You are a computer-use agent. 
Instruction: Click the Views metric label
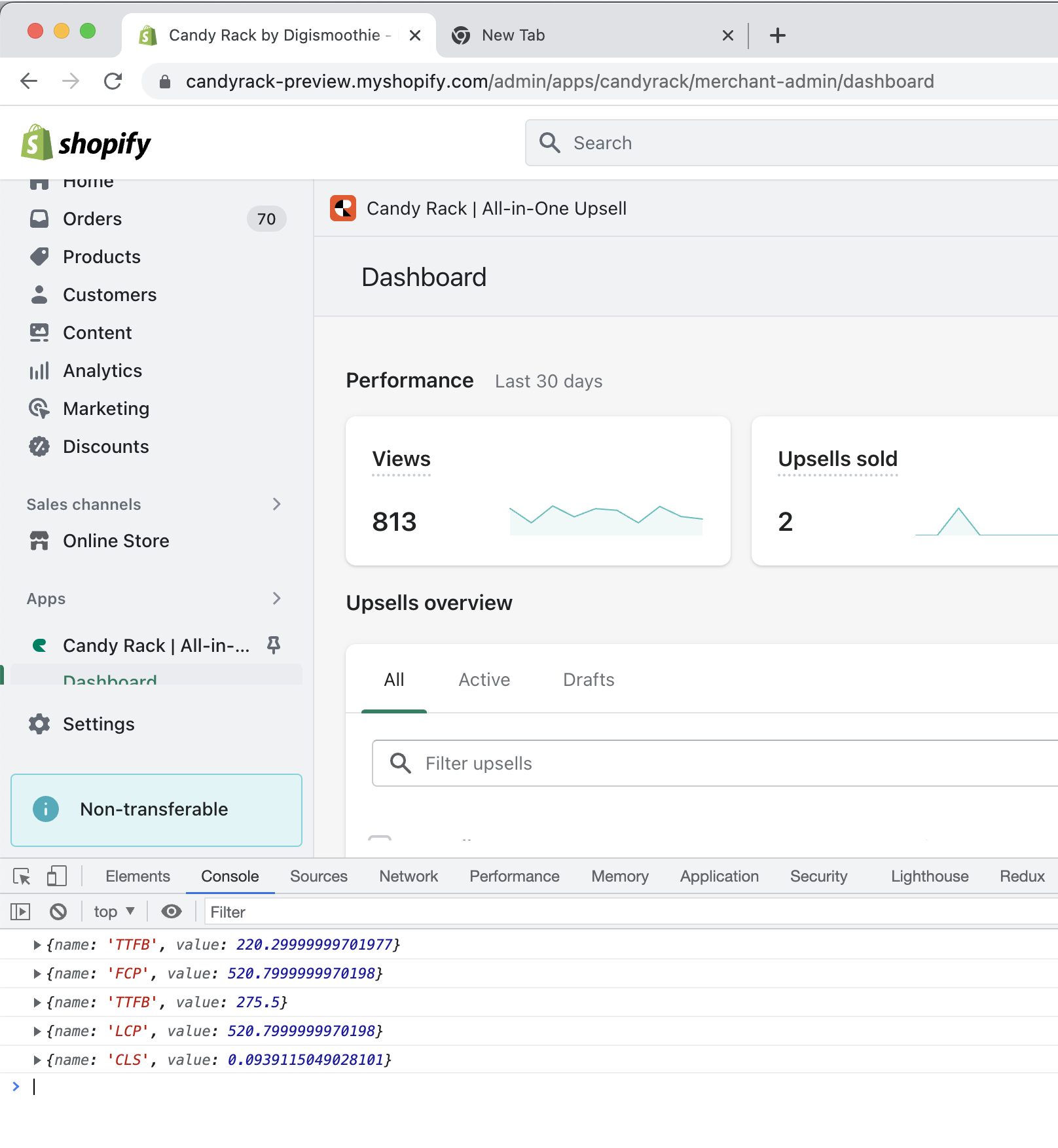pyautogui.click(x=401, y=459)
